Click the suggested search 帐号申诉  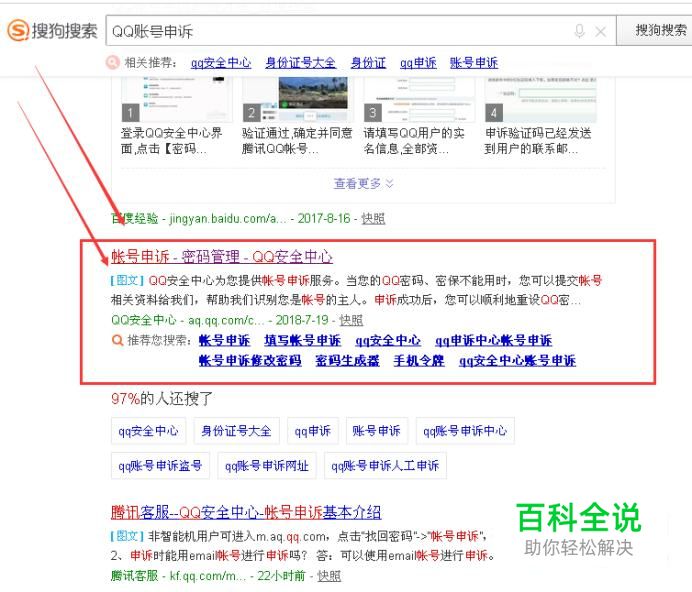(224, 340)
